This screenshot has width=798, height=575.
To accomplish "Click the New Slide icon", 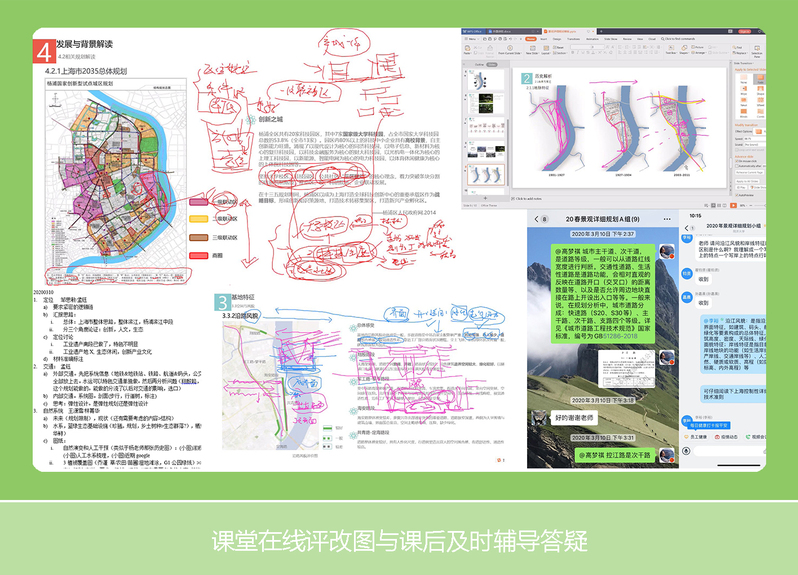I will coord(533,49).
